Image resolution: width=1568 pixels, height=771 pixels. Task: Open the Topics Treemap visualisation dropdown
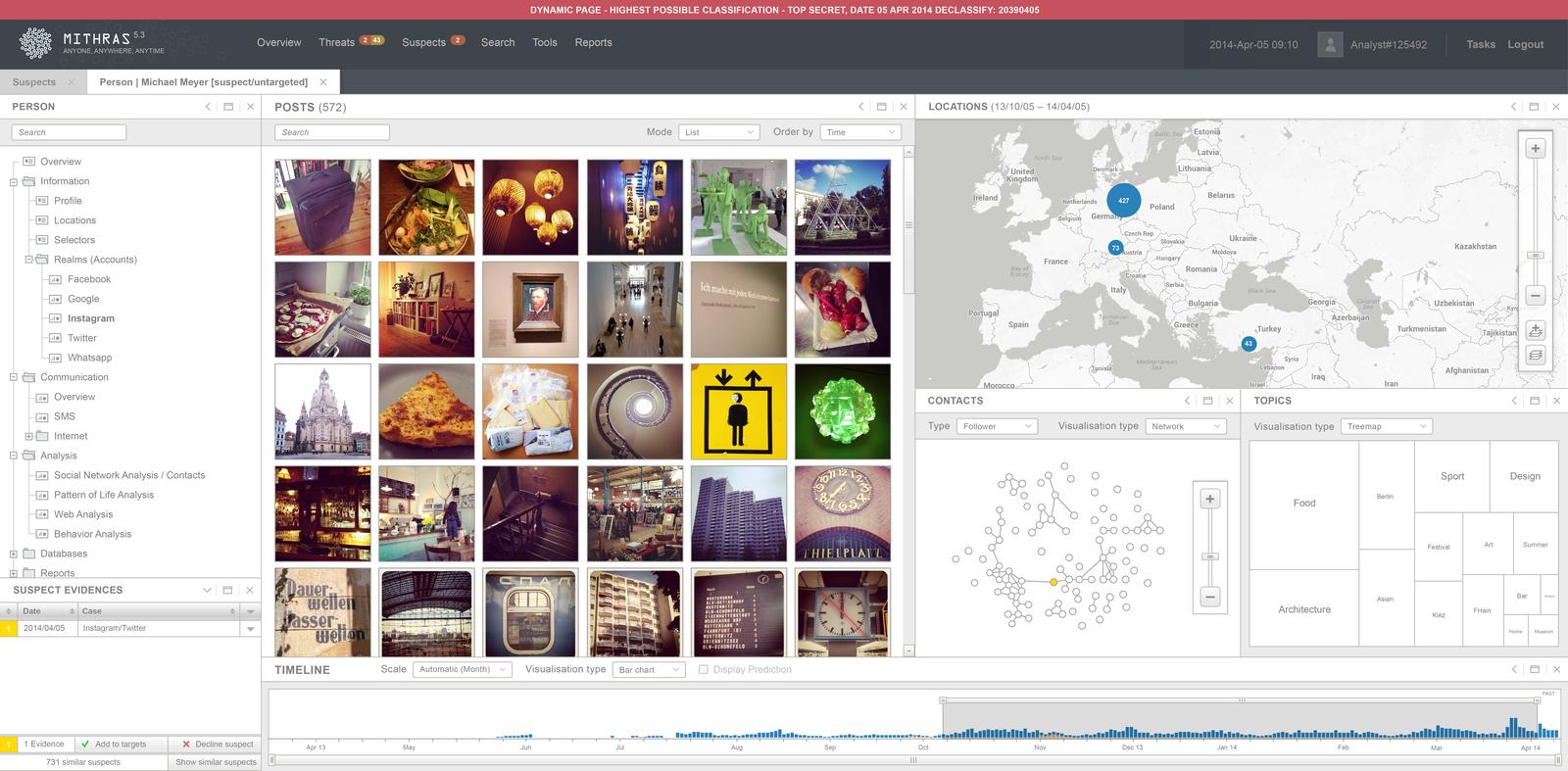[1386, 426]
